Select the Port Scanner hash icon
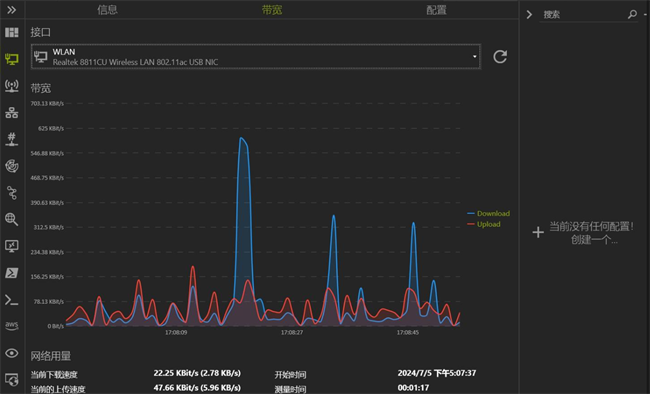 12,139
